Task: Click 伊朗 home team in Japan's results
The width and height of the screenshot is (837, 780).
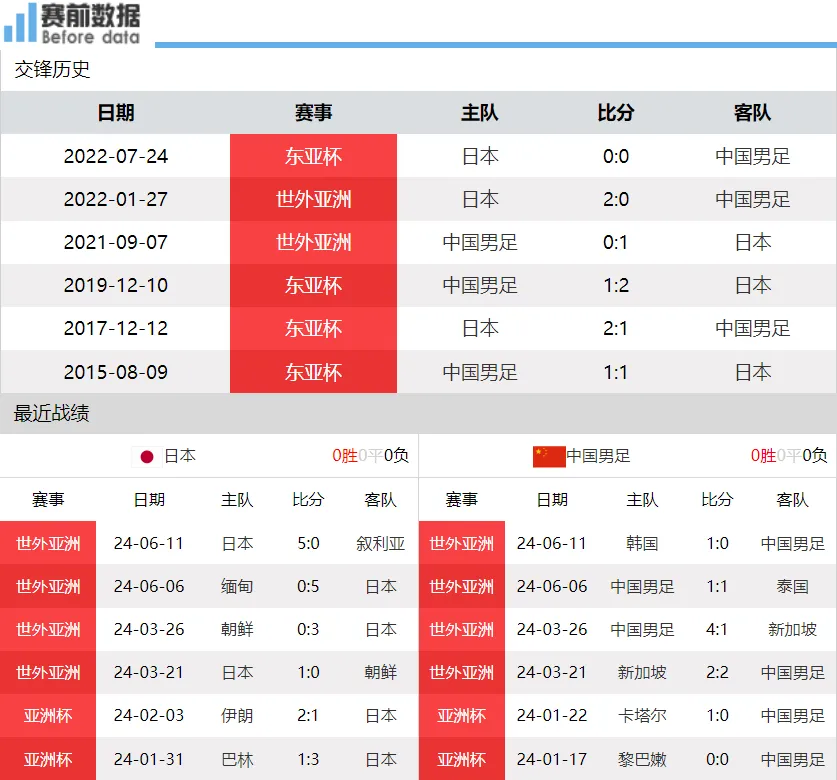Action: tap(237, 715)
